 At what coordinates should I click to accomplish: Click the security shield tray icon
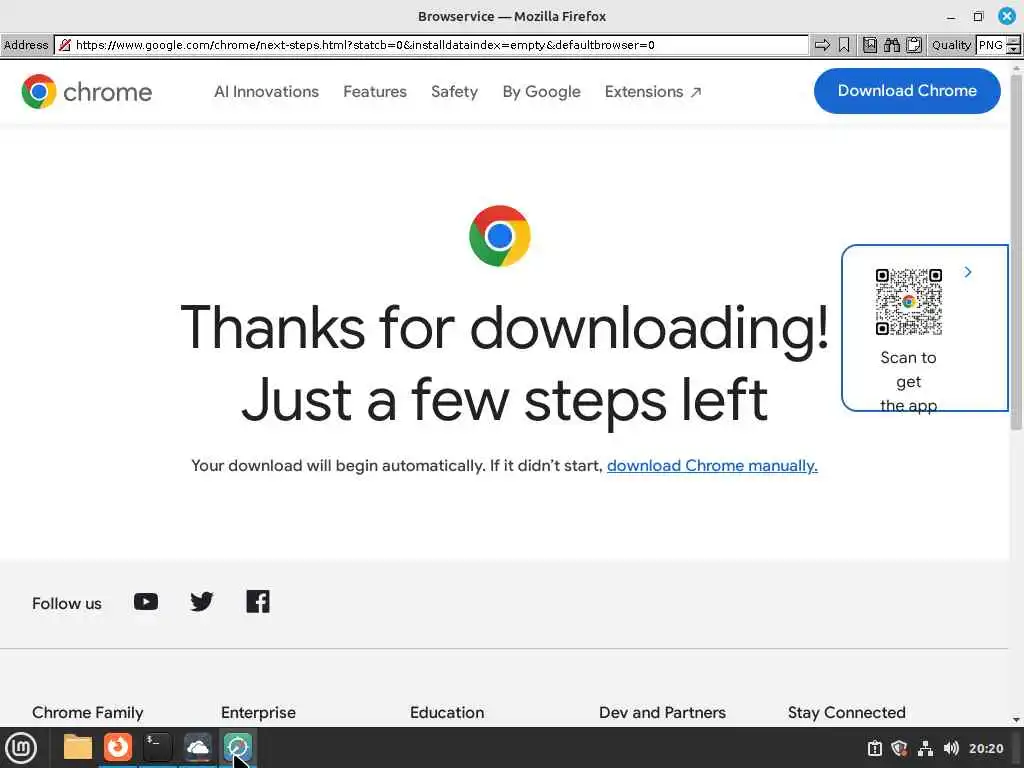tap(900, 748)
